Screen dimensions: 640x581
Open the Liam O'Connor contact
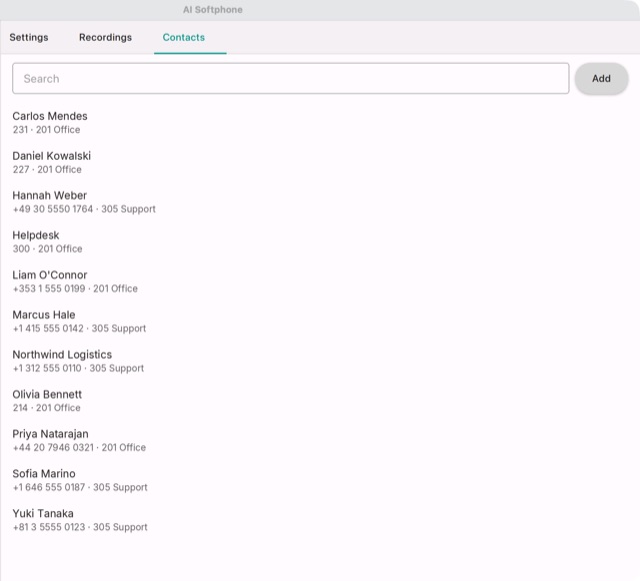coord(50,275)
